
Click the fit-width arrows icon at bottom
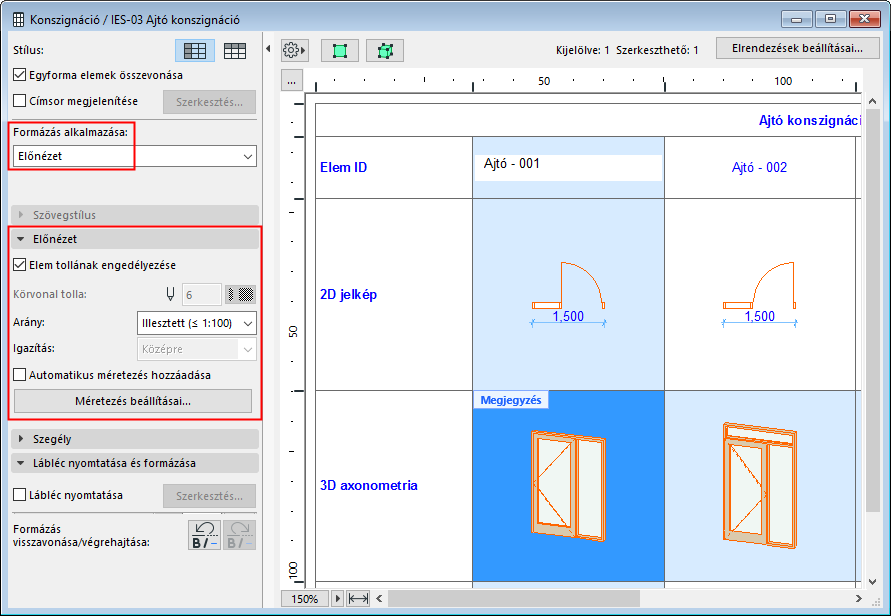358,598
